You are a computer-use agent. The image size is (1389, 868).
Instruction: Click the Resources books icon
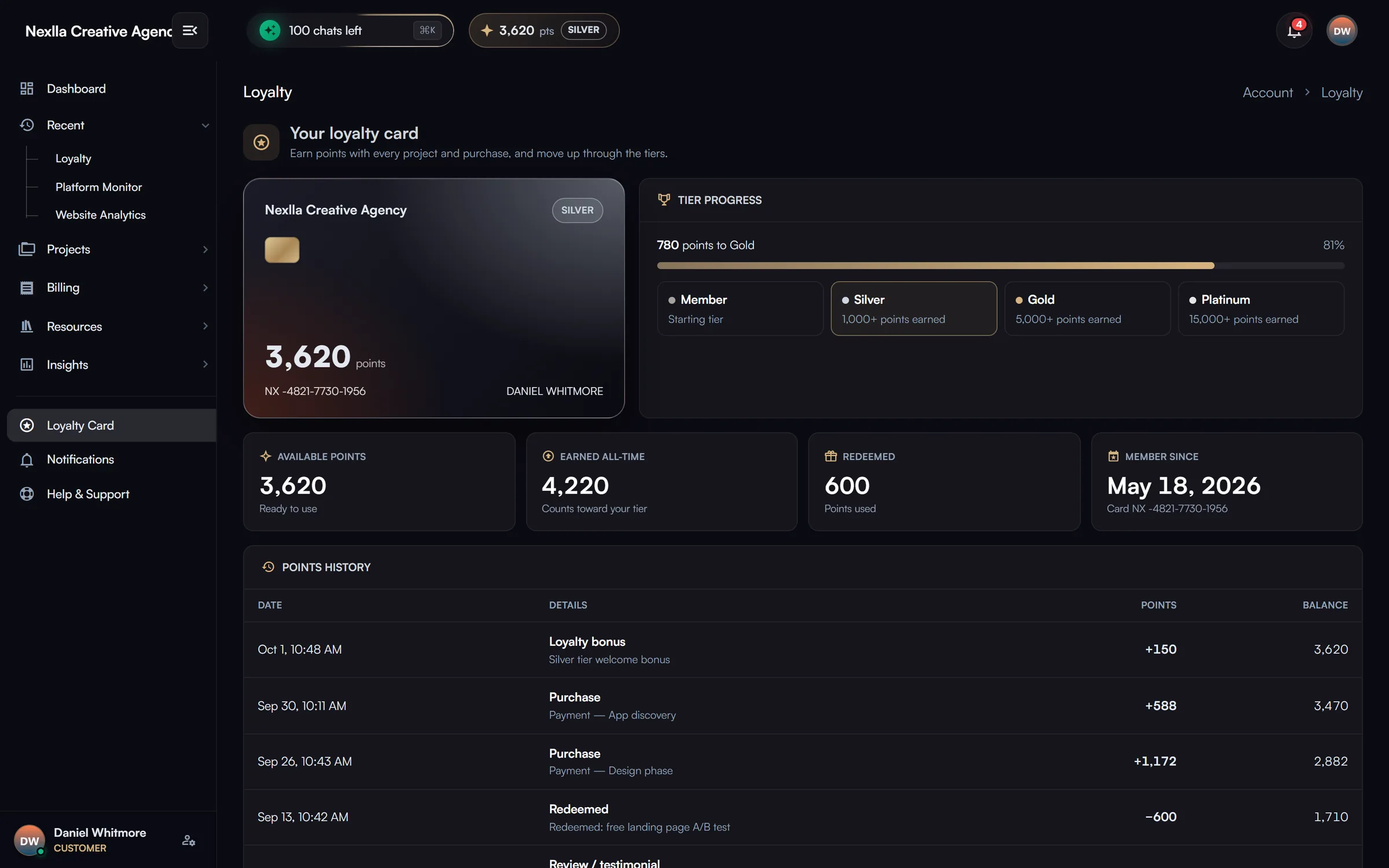(x=27, y=326)
